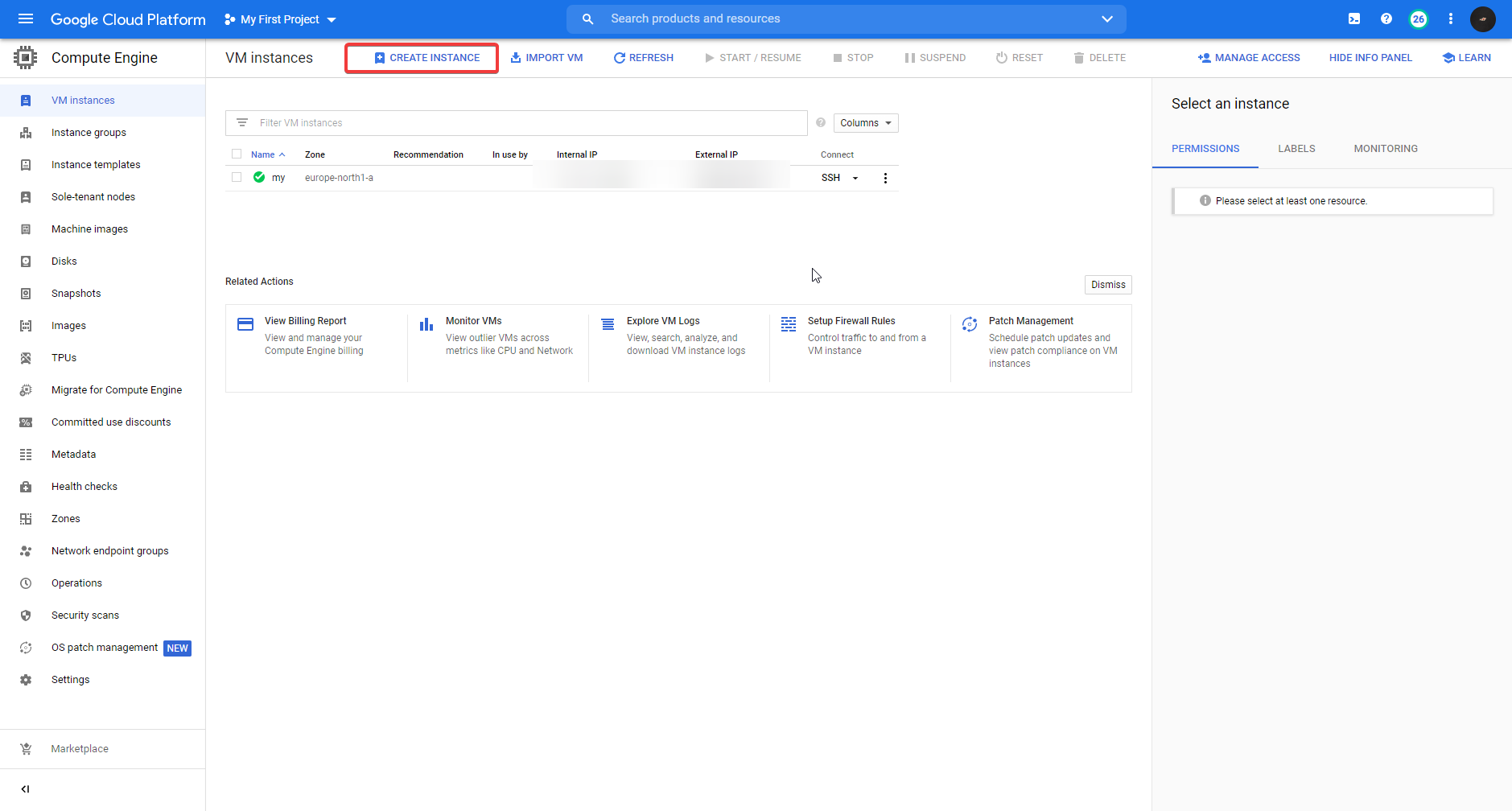
Task: Open notifications badge showing 26
Action: click(1419, 19)
